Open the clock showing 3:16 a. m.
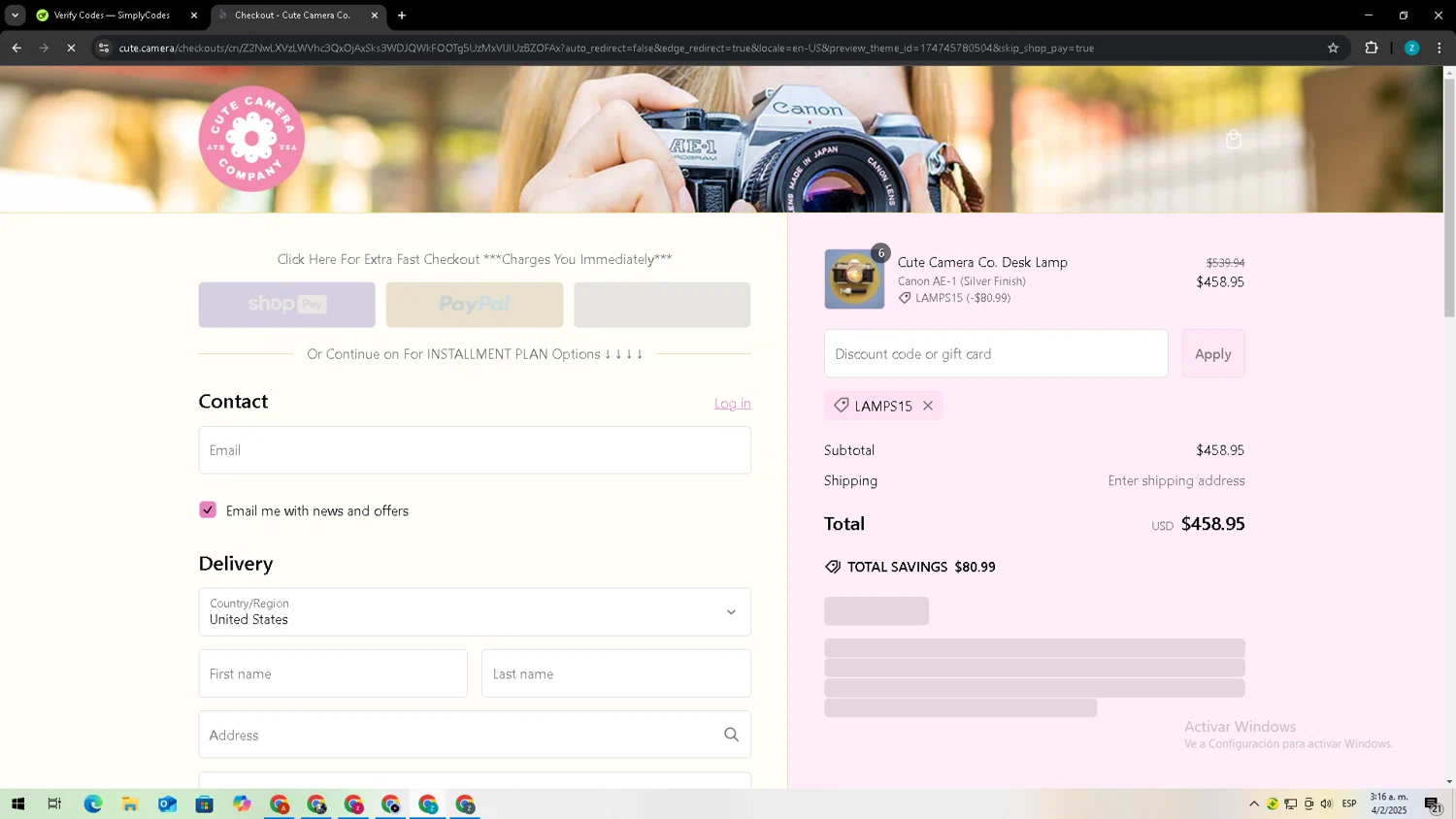Image resolution: width=1456 pixels, height=819 pixels. (x=1389, y=803)
